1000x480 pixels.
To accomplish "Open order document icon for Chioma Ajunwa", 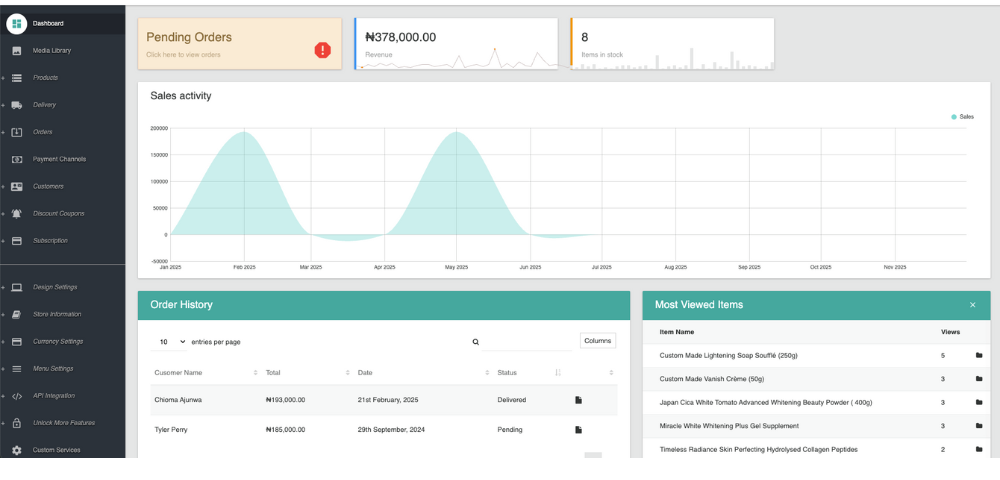I will (578, 400).
